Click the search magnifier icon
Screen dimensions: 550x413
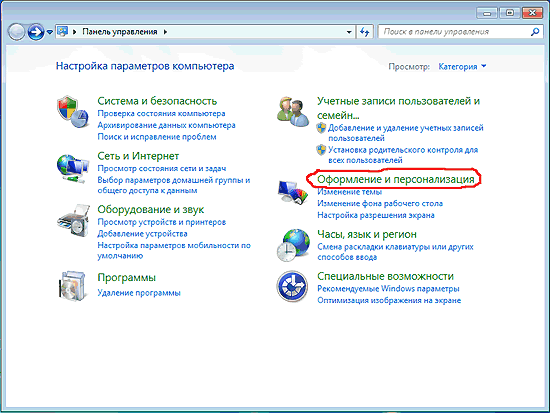pos(535,32)
